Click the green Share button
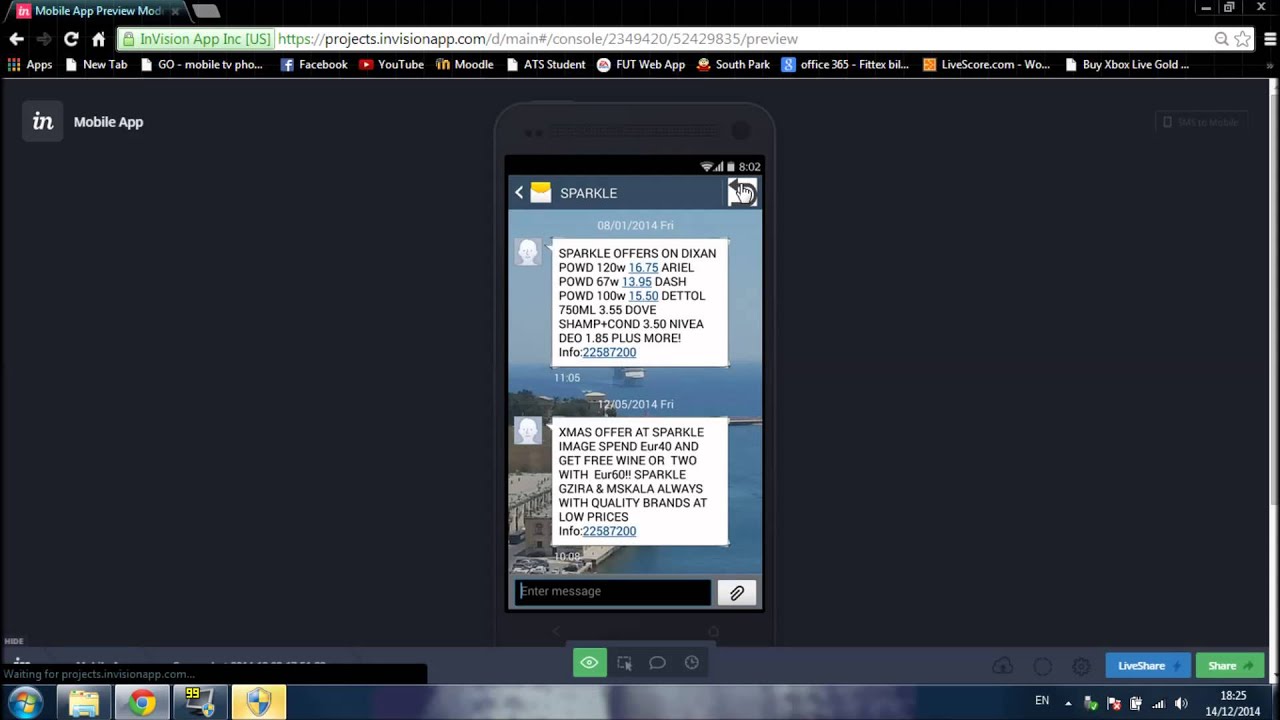This screenshot has width=1280, height=720. click(x=1230, y=666)
